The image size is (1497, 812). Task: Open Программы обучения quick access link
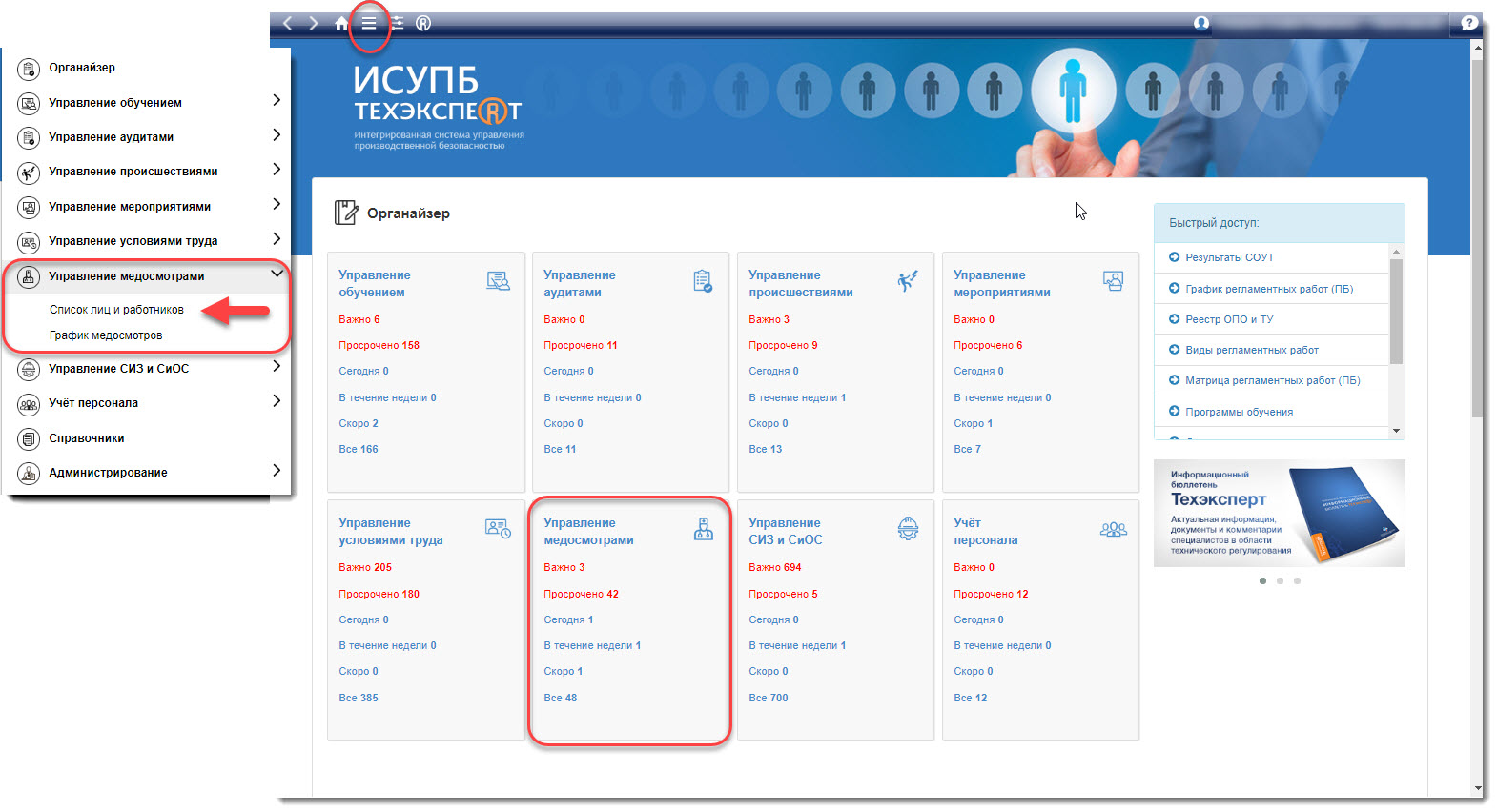pos(1240,412)
